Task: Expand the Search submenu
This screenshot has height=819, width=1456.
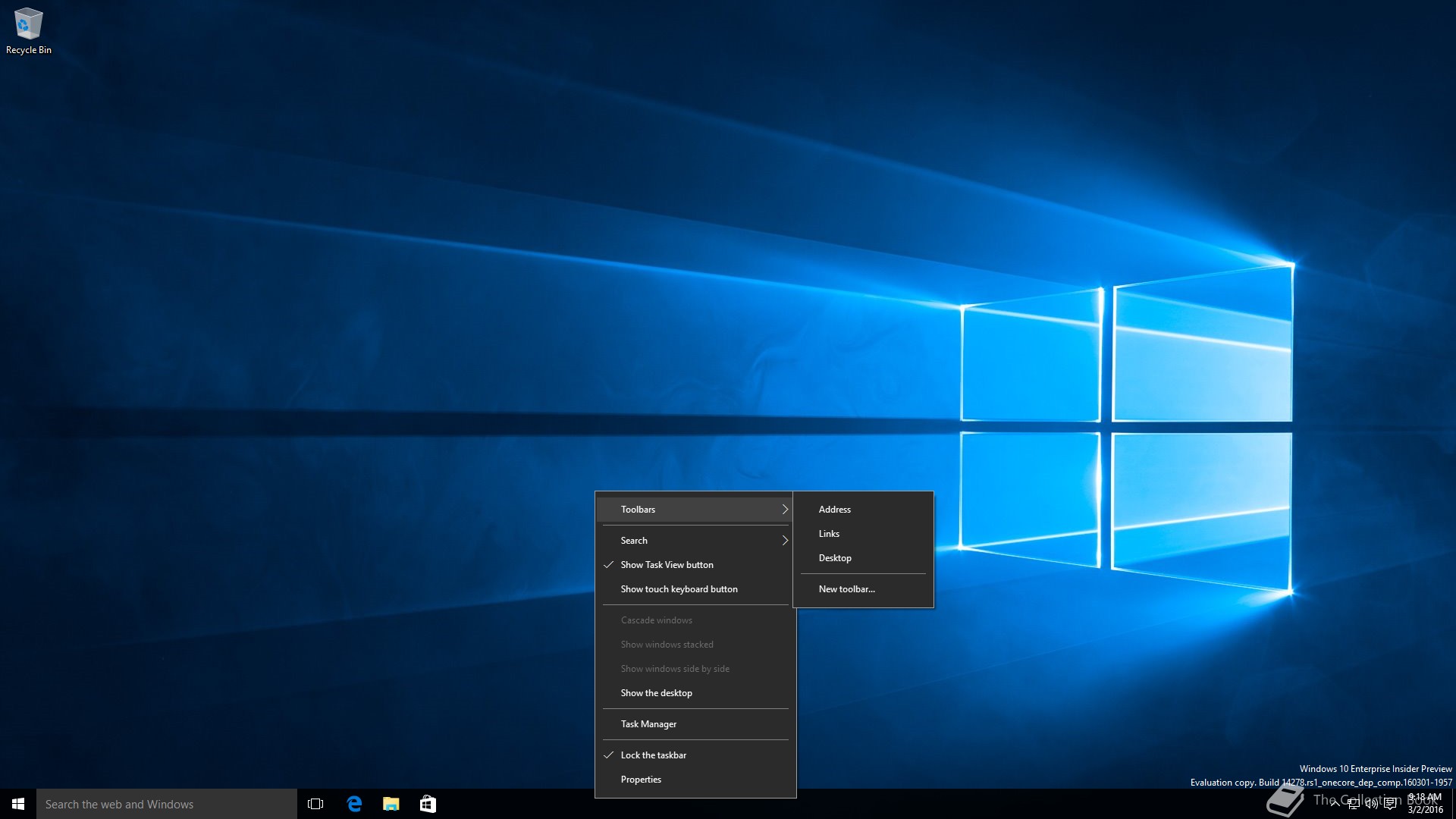Action: coord(695,541)
